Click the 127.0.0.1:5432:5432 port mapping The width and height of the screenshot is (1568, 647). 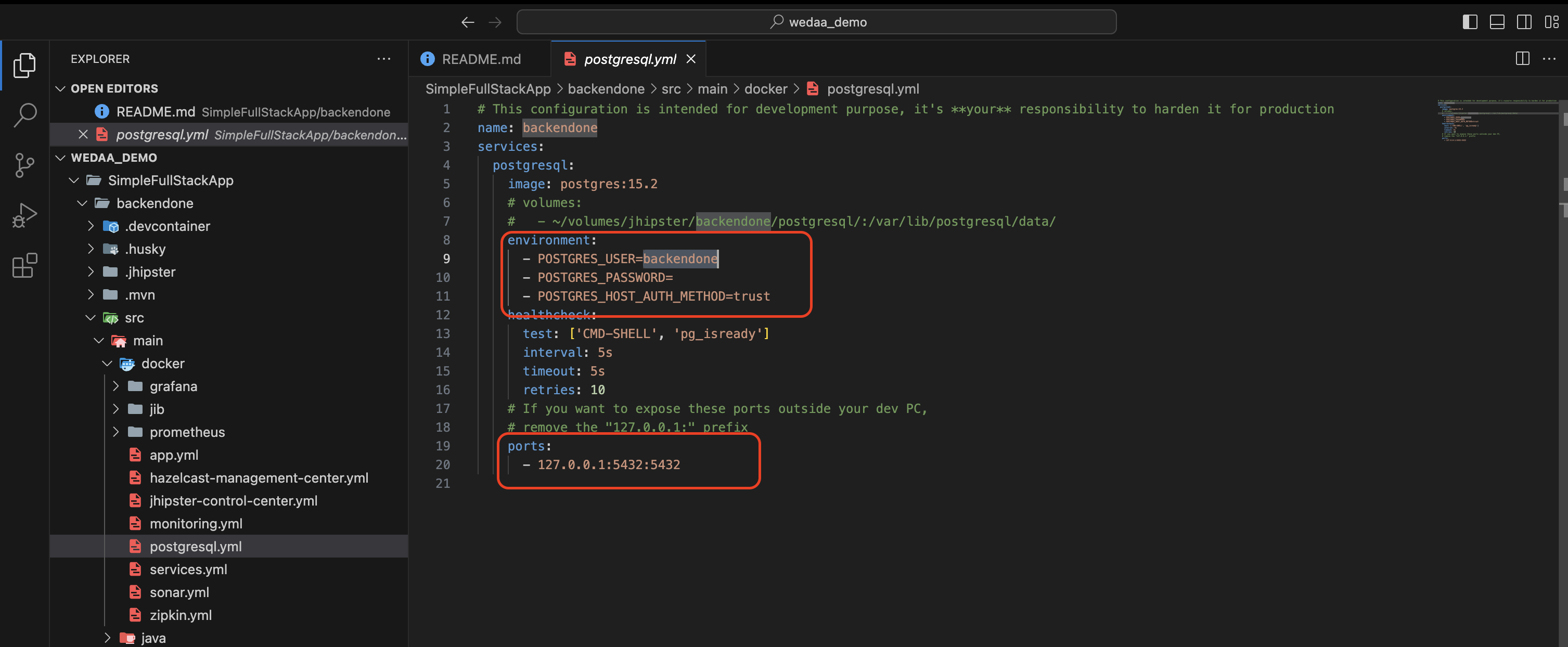[609, 464]
